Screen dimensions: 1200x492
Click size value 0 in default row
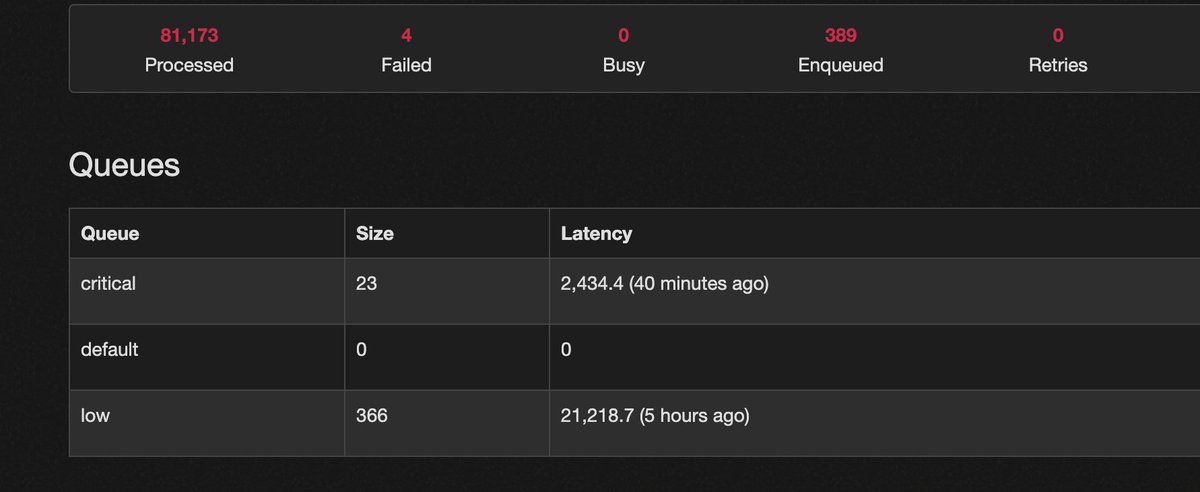tap(361, 350)
